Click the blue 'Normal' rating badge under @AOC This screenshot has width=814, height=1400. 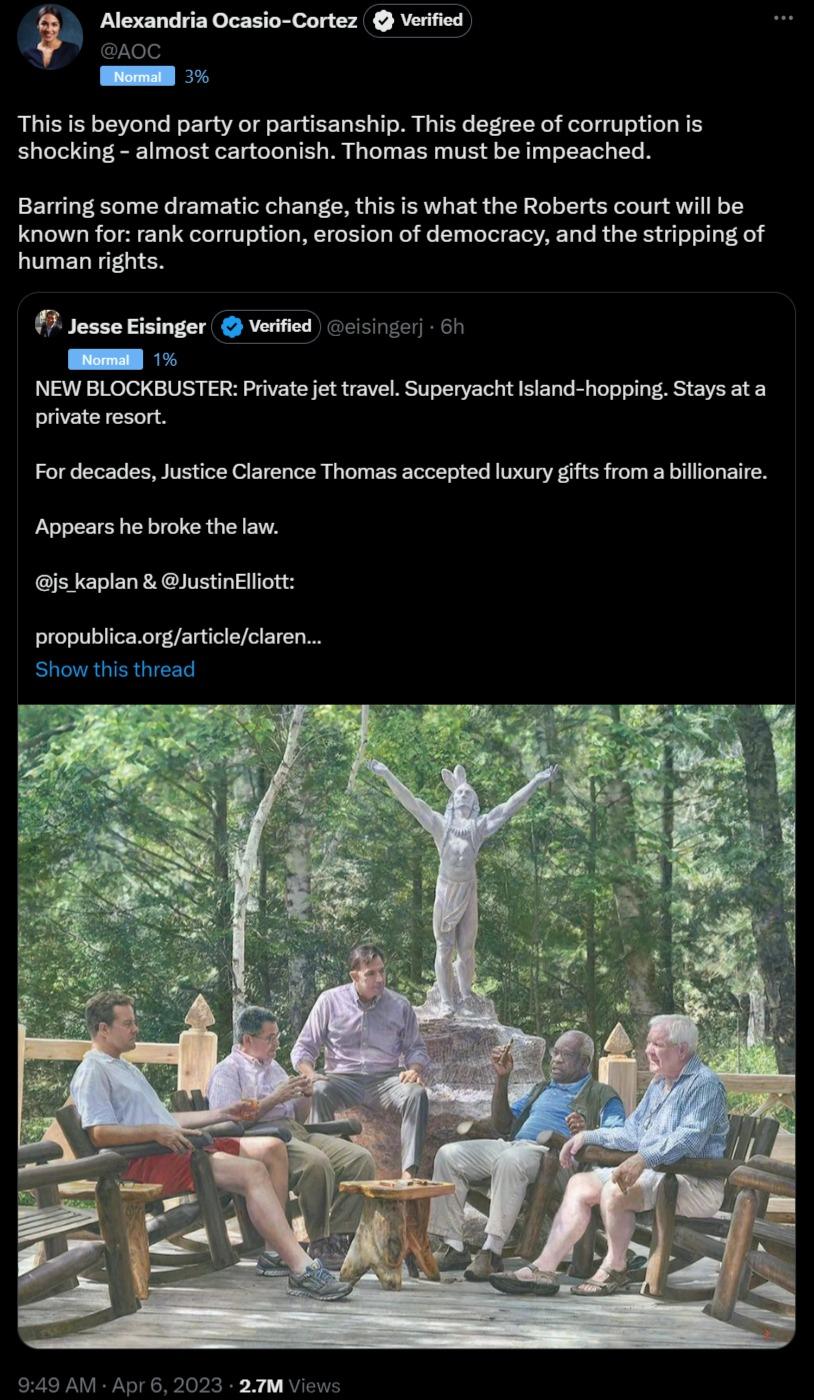pyautogui.click(x=138, y=76)
